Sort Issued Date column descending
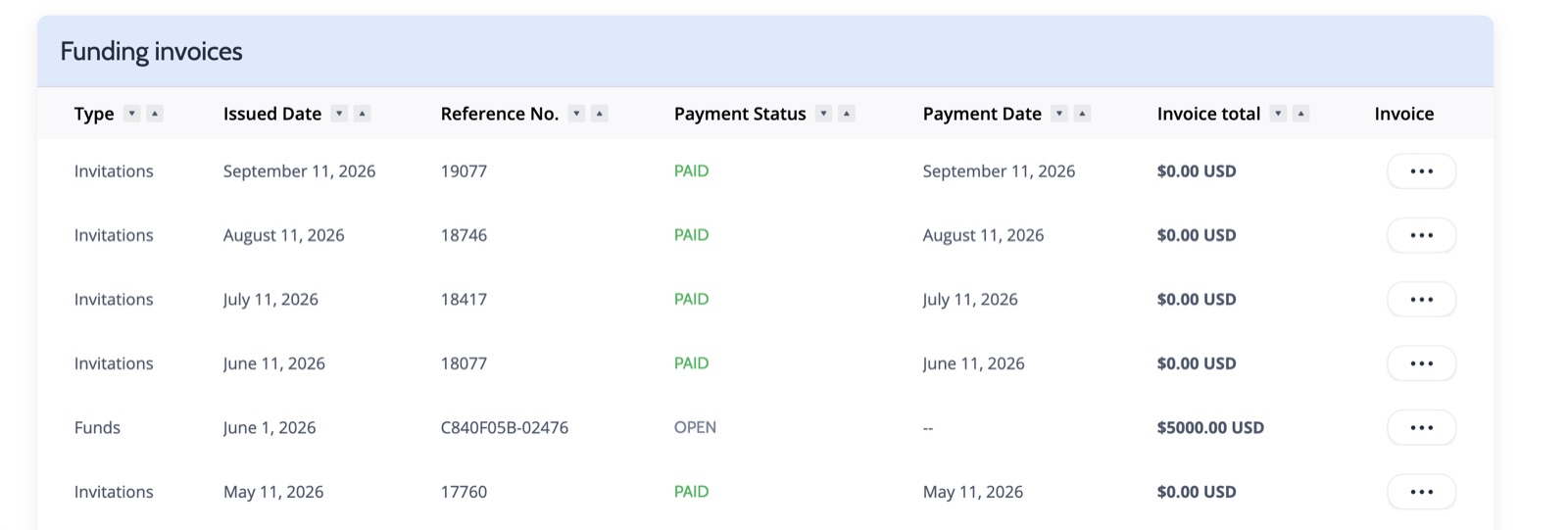Viewport: 1568px width, 530px height. pos(339,114)
